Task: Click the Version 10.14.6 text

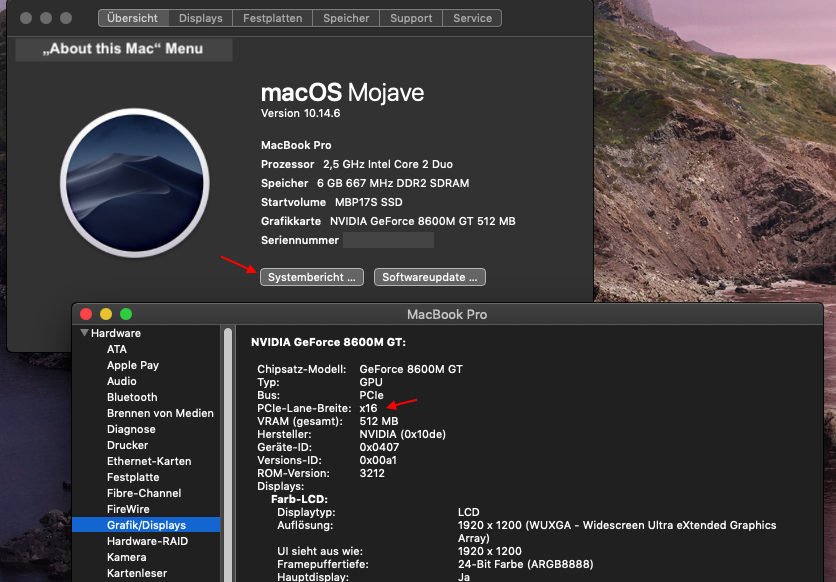Action: coord(300,113)
